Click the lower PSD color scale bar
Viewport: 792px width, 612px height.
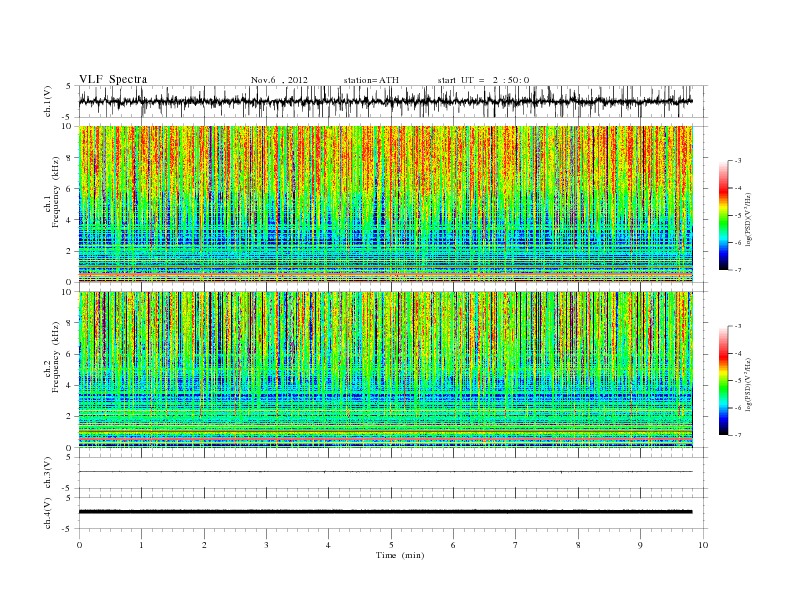point(724,380)
